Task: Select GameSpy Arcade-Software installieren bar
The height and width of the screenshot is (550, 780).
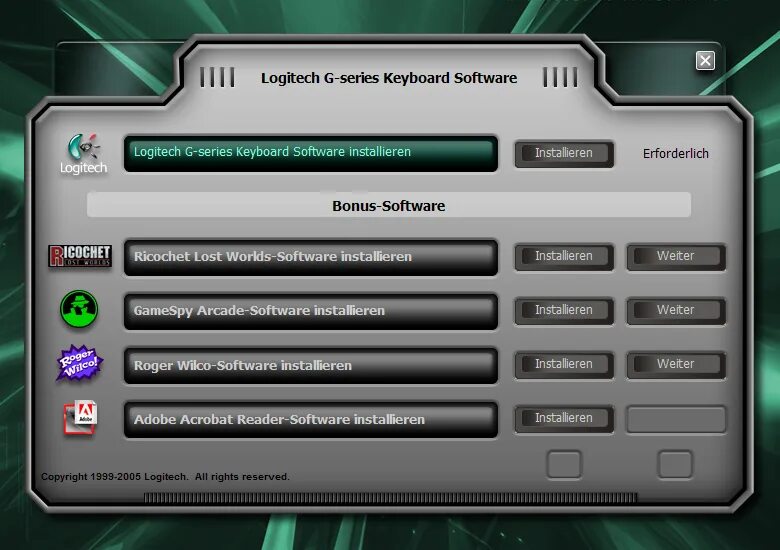Action: click(x=311, y=311)
